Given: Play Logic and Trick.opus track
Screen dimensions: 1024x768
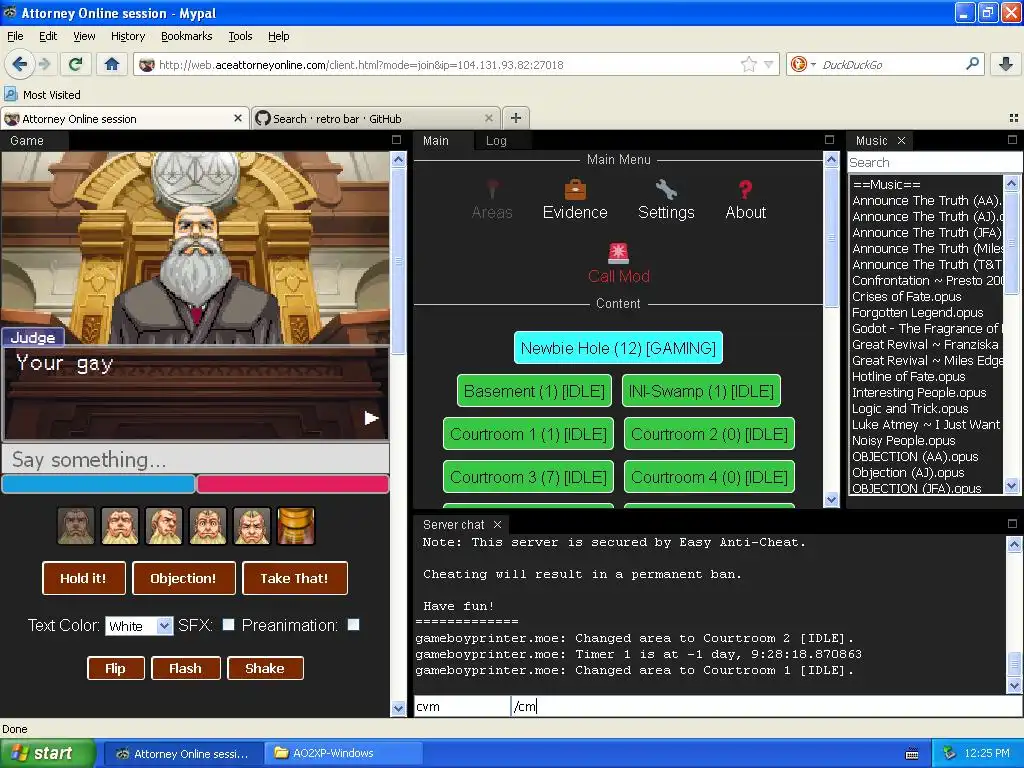Looking at the screenshot, I should coord(910,408).
